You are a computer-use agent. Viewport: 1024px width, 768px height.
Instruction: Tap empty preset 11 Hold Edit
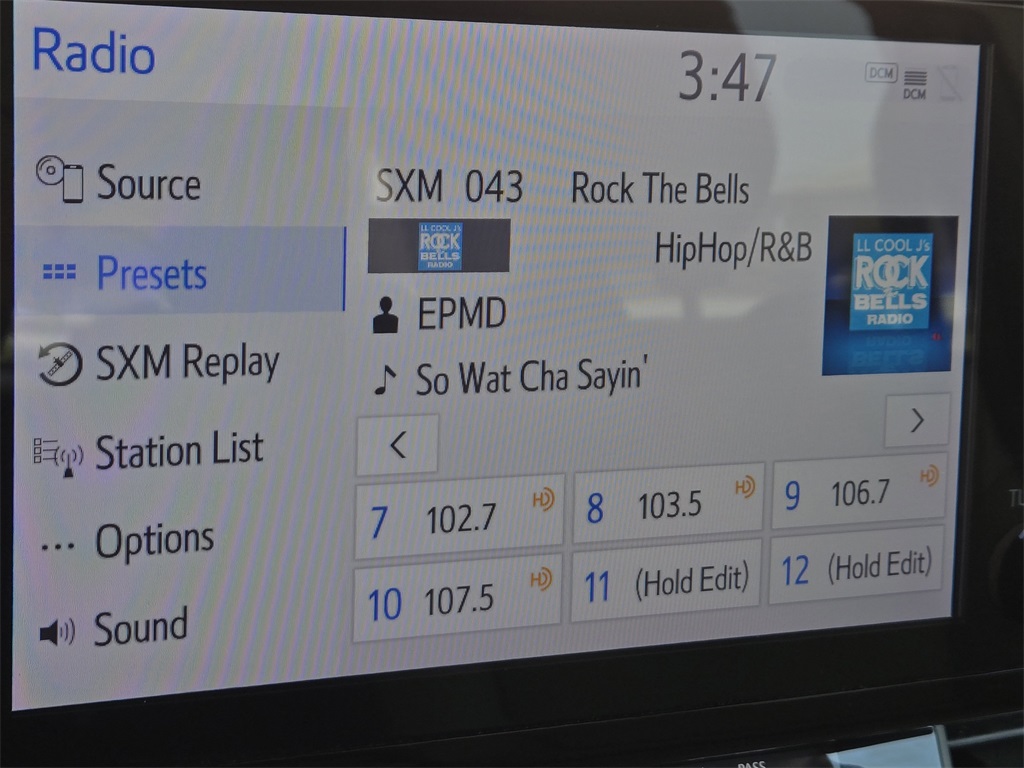(x=666, y=582)
